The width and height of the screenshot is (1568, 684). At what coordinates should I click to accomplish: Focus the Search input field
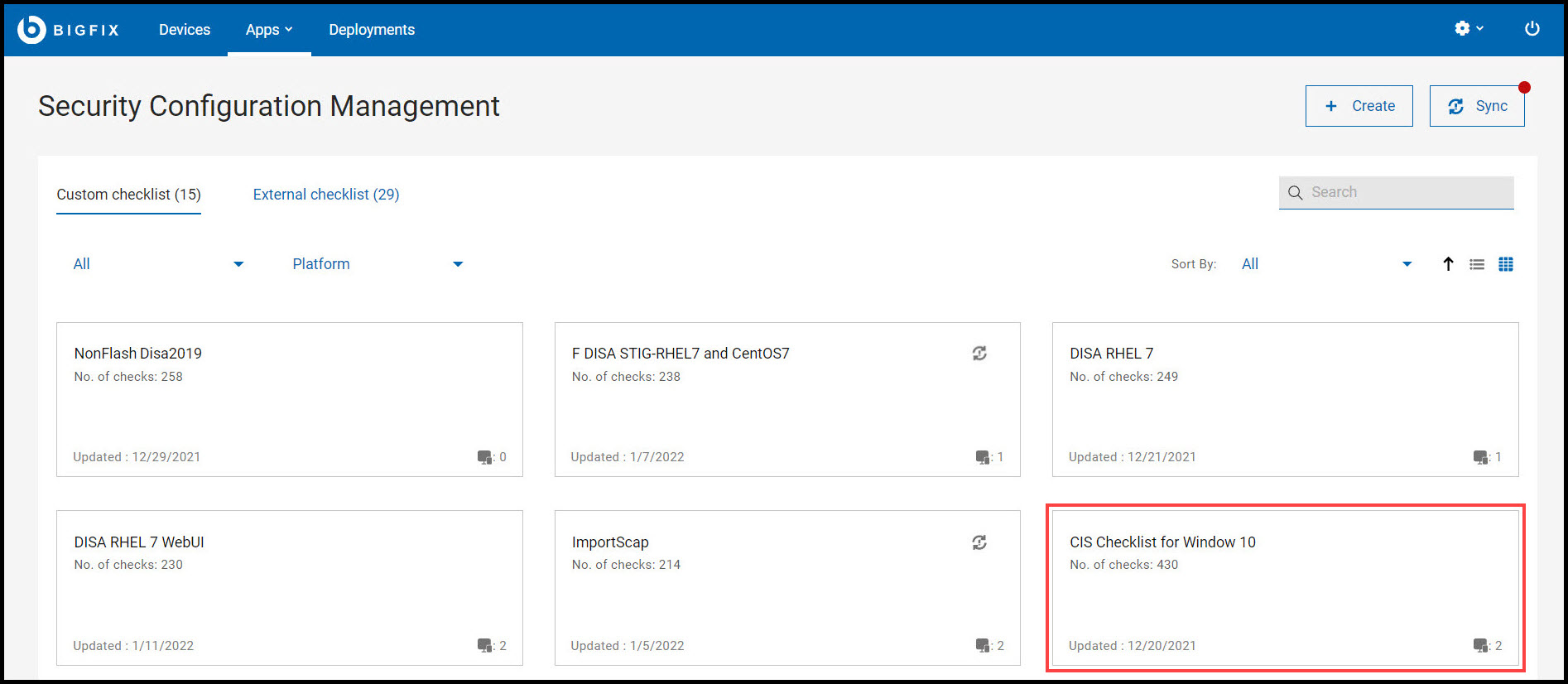[1397, 192]
